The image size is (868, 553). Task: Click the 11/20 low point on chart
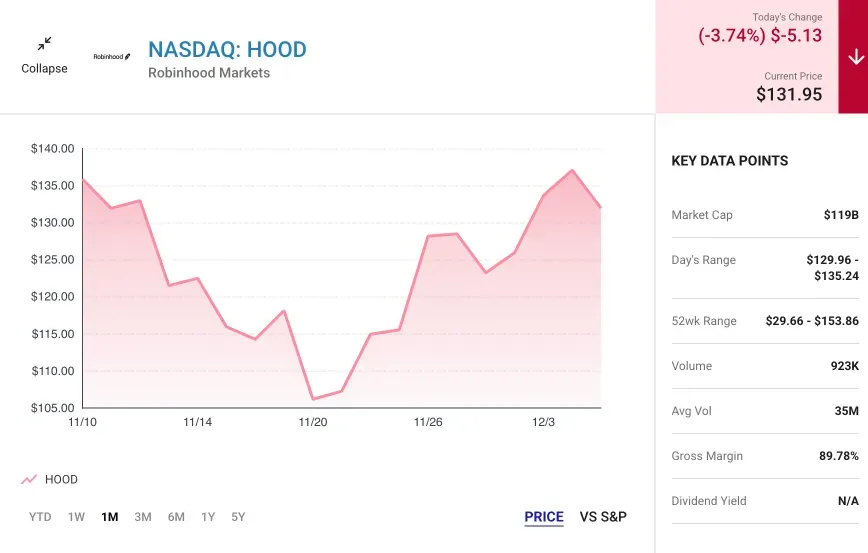[313, 399]
